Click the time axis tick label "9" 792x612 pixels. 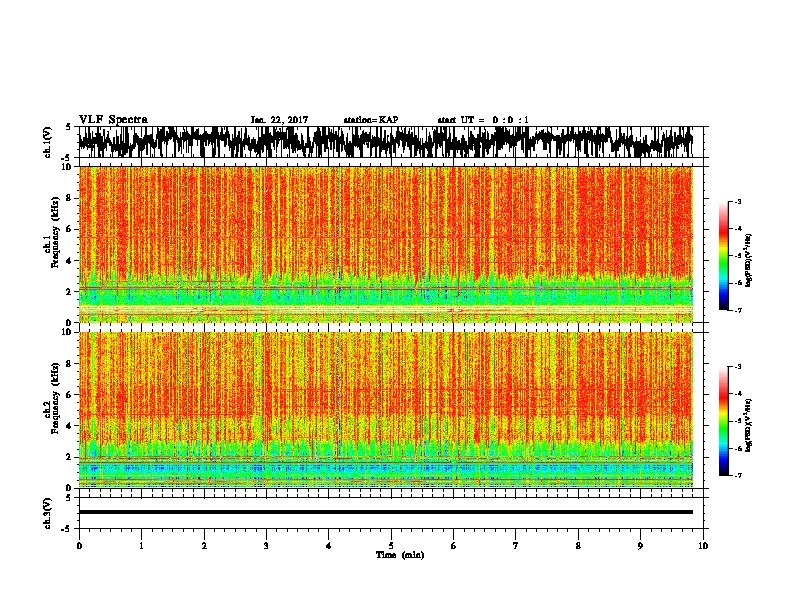(x=640, y=545)
